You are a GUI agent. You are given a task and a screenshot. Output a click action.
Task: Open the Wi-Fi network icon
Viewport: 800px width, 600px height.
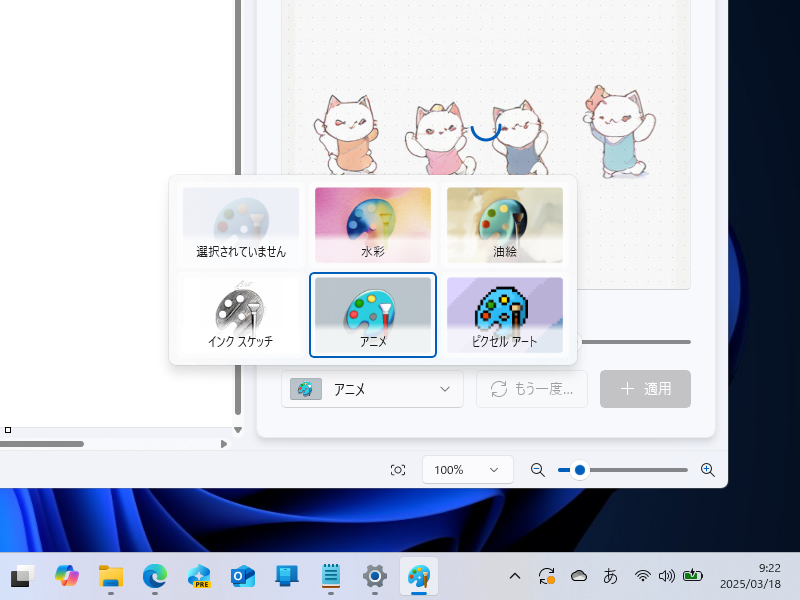642,576
